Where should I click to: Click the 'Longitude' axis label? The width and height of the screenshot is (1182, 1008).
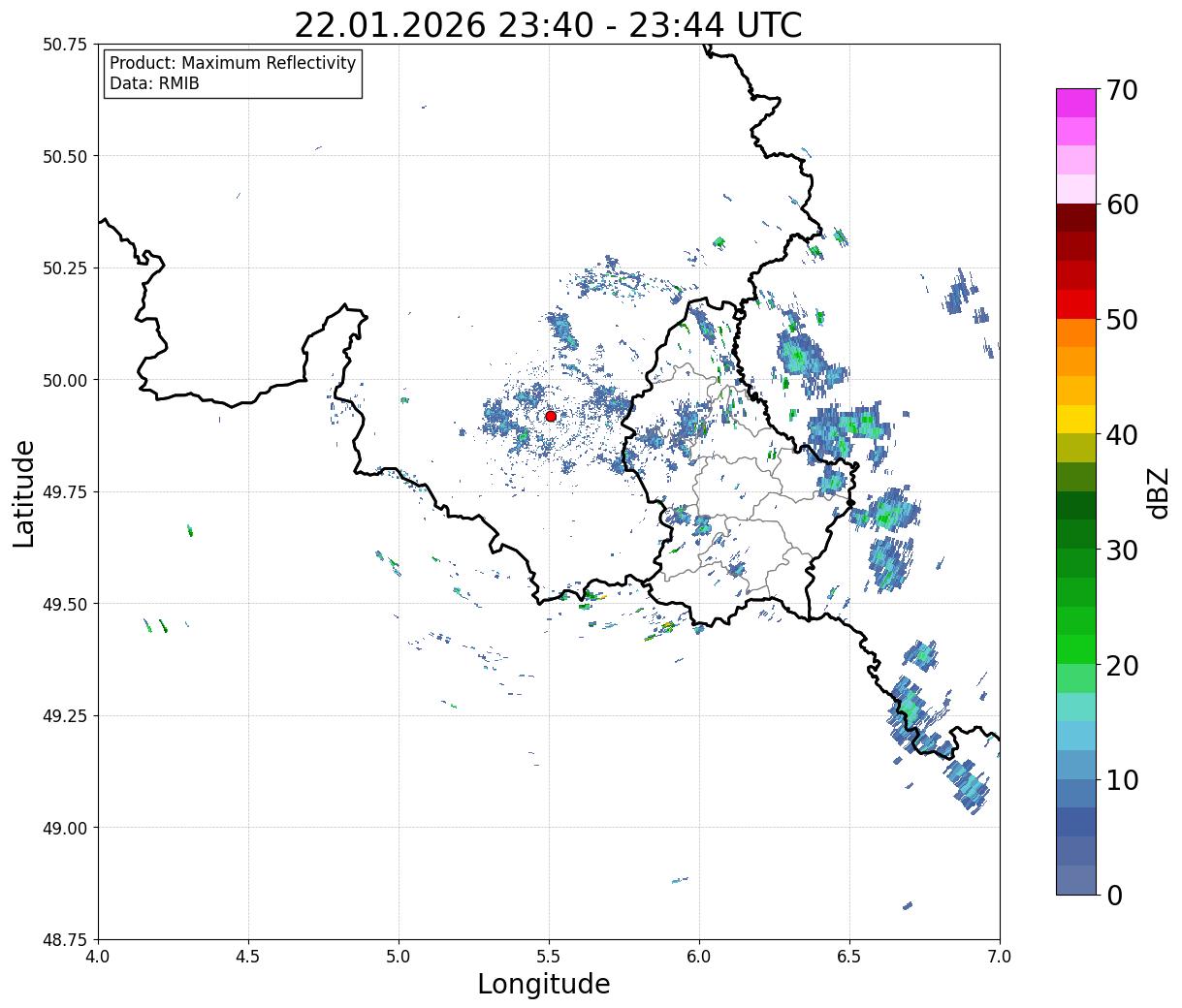coord(544,984)
